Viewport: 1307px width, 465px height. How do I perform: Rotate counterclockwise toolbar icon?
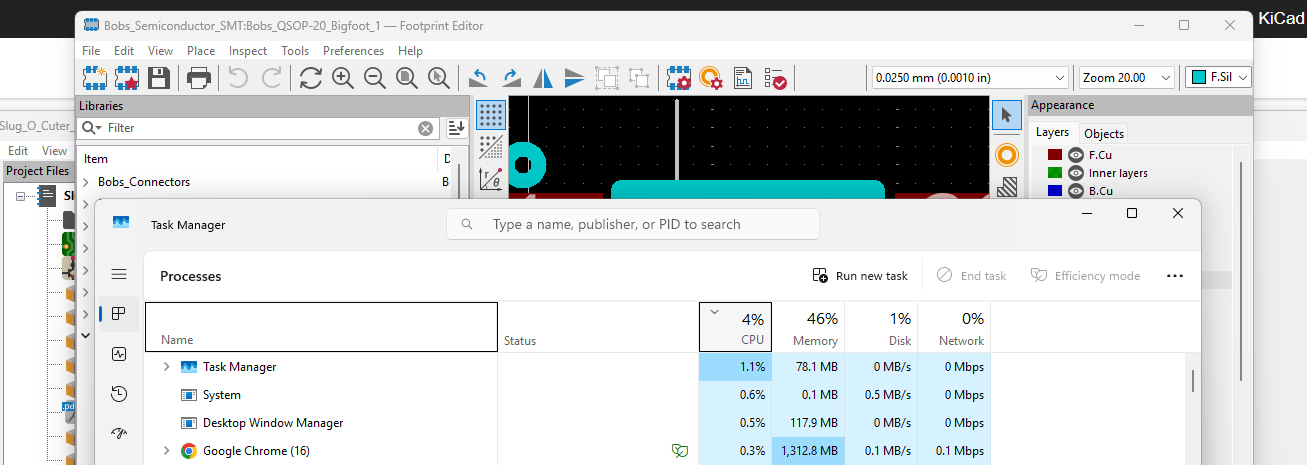pos(478,77)
